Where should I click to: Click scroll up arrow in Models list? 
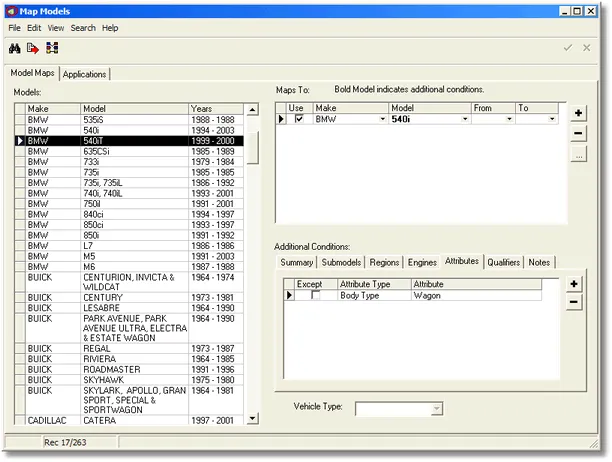coord(253,110)
